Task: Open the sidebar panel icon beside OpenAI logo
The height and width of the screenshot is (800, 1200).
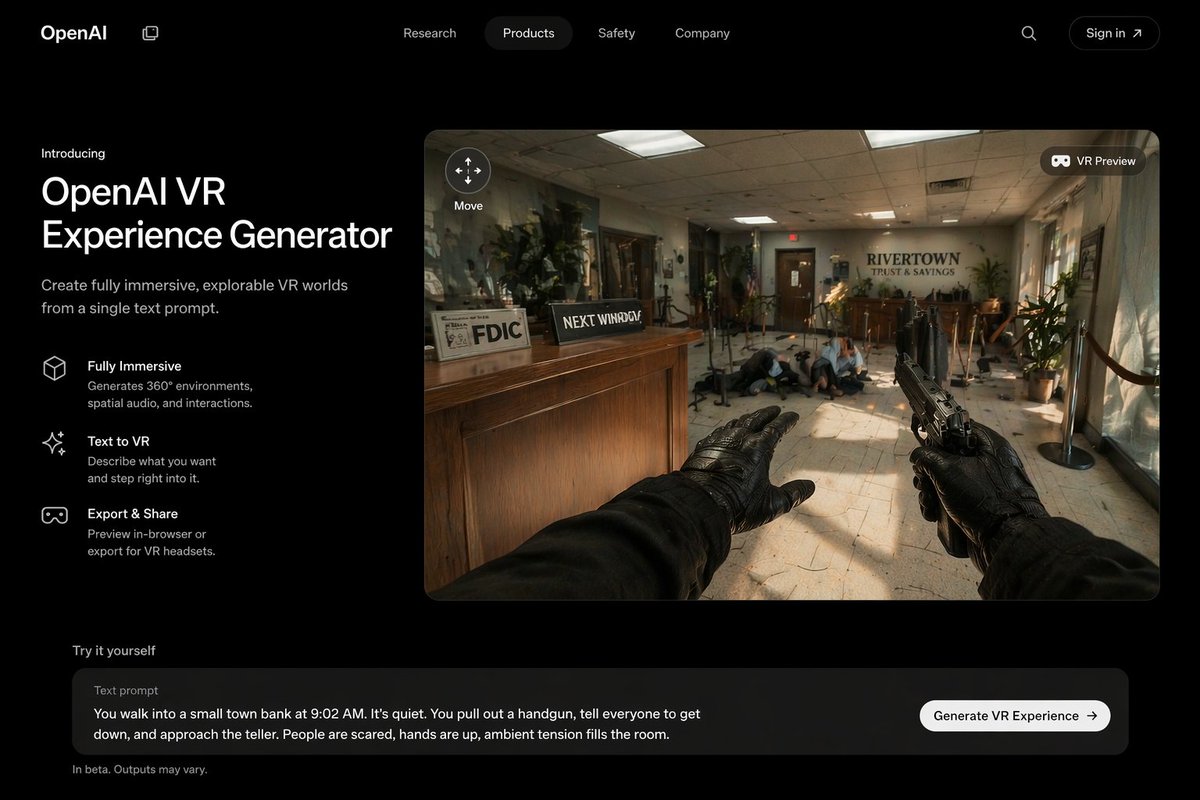Action: (x=150, y=33)
